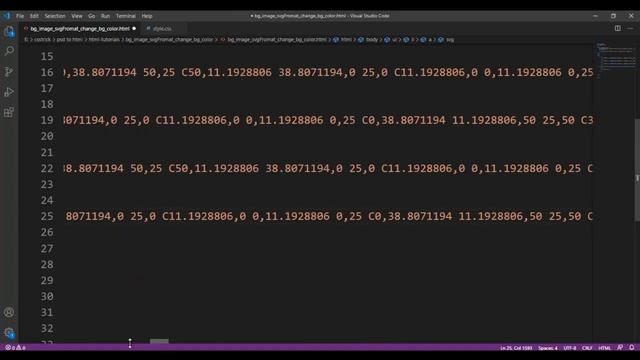Viewport: 640px width, 360px height.
Task: Click the code minimap
Action: tap(615, 60)
